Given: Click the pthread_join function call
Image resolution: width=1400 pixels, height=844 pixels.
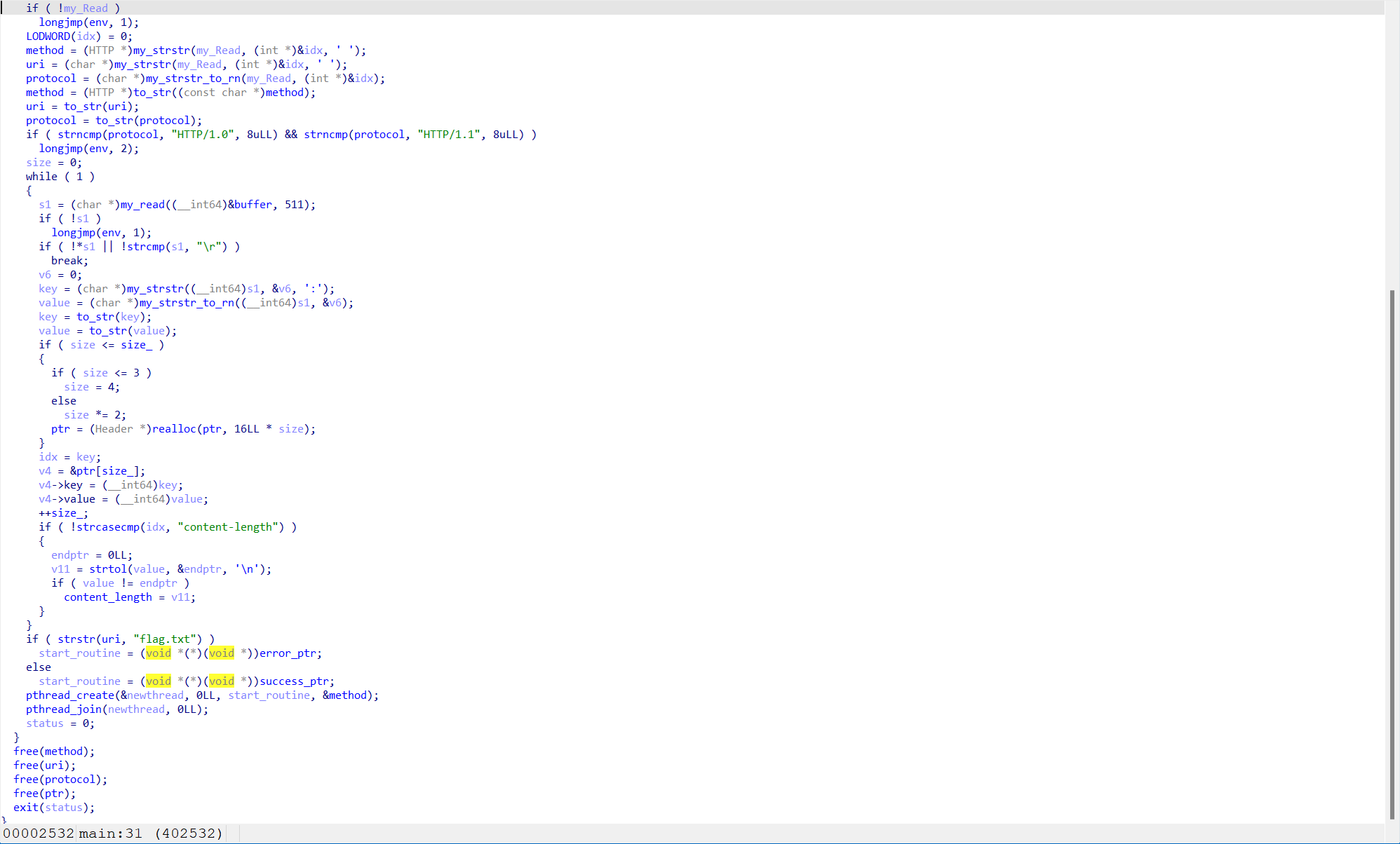Looking at the screenshot, I should coord(64,709).
